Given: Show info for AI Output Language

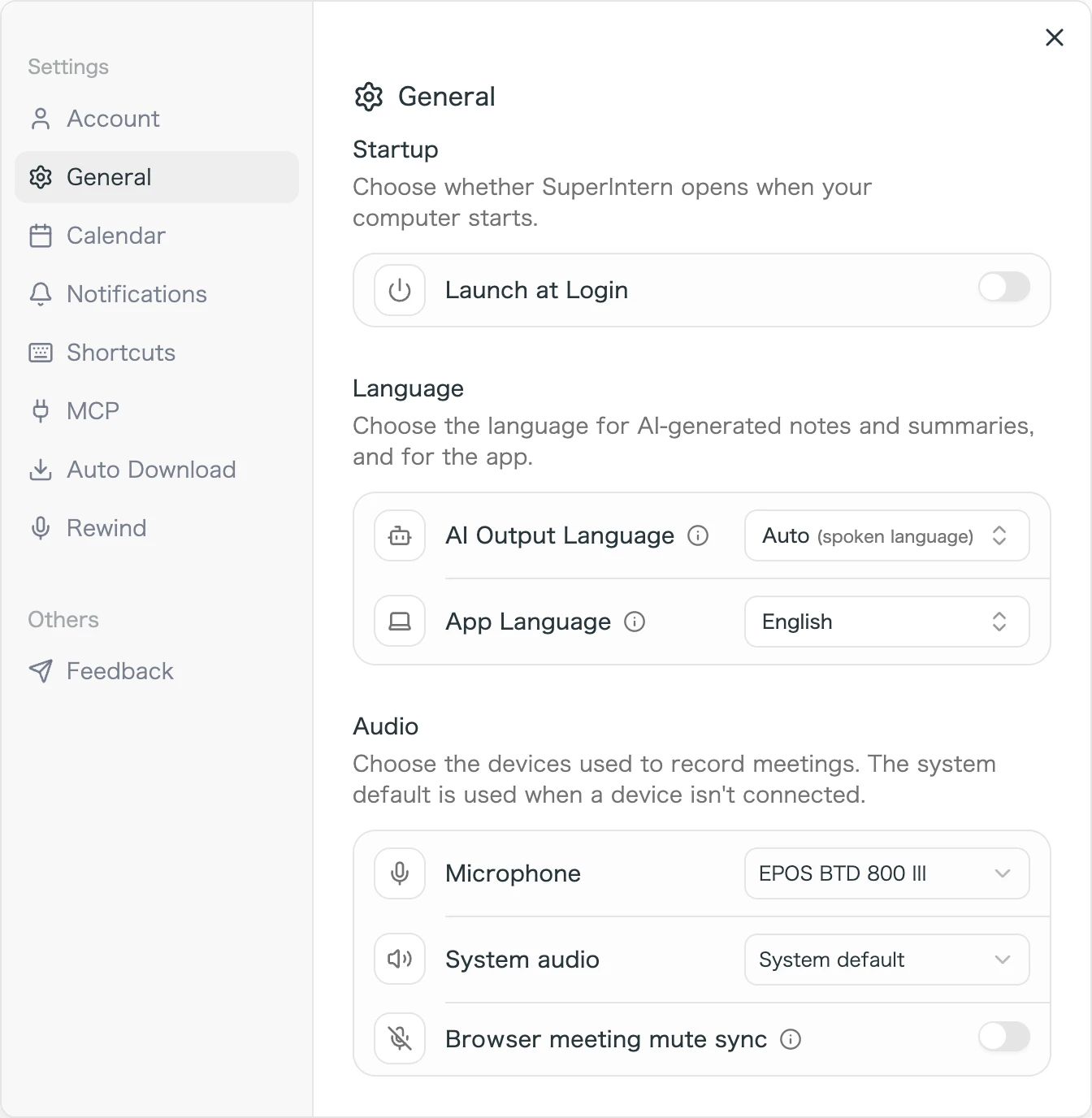Looking at the screenshot, I should tap(698, 535).
